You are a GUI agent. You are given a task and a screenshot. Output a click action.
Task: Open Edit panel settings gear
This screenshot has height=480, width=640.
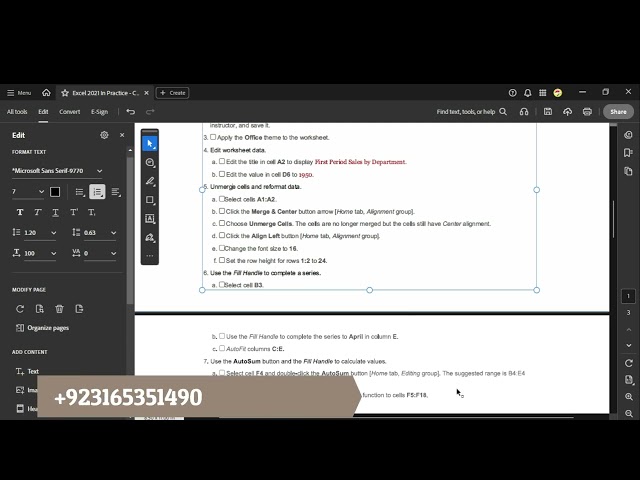104,135
